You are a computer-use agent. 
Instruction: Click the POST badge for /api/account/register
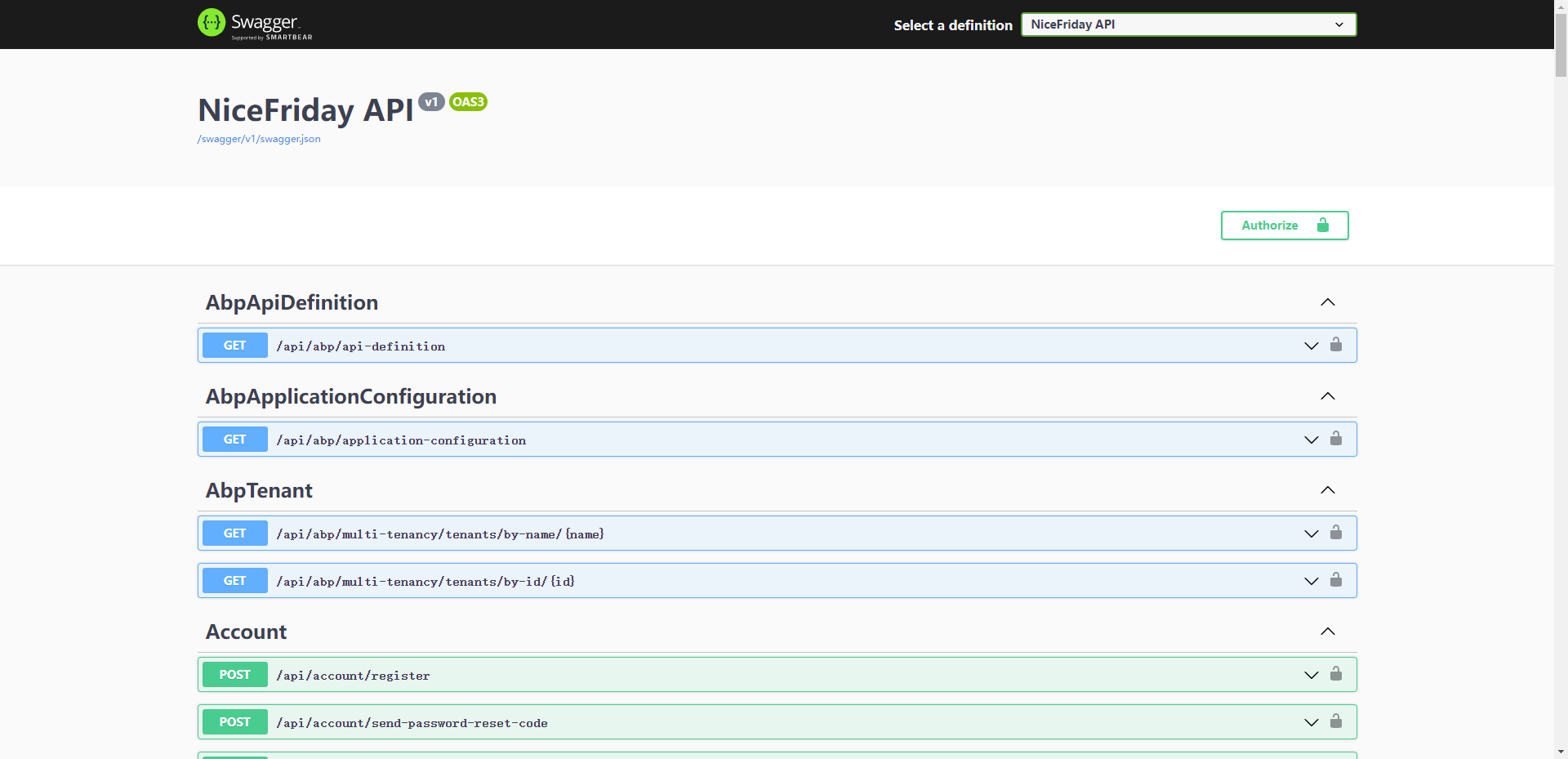(235, 675)
